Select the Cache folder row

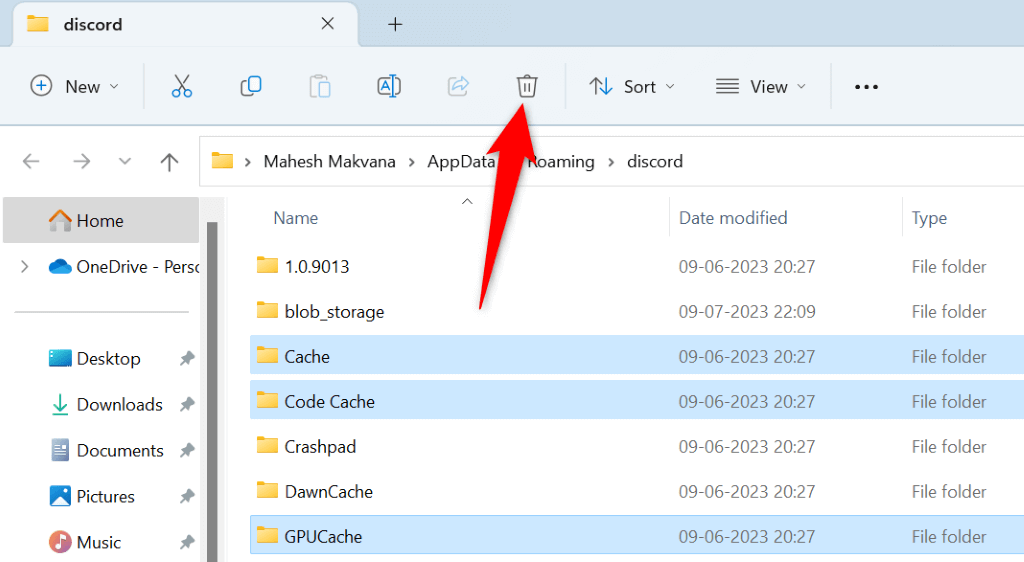pyautogui.click(x=637, y=356)
